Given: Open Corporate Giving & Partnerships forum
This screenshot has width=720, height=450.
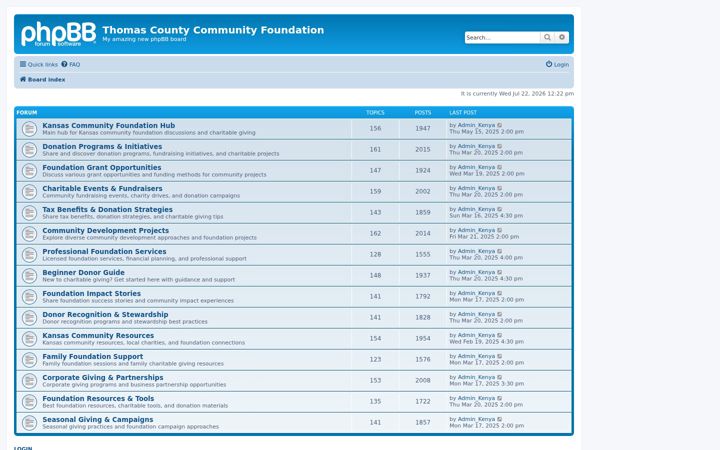Looking at the screenshot, I should 103,377.
